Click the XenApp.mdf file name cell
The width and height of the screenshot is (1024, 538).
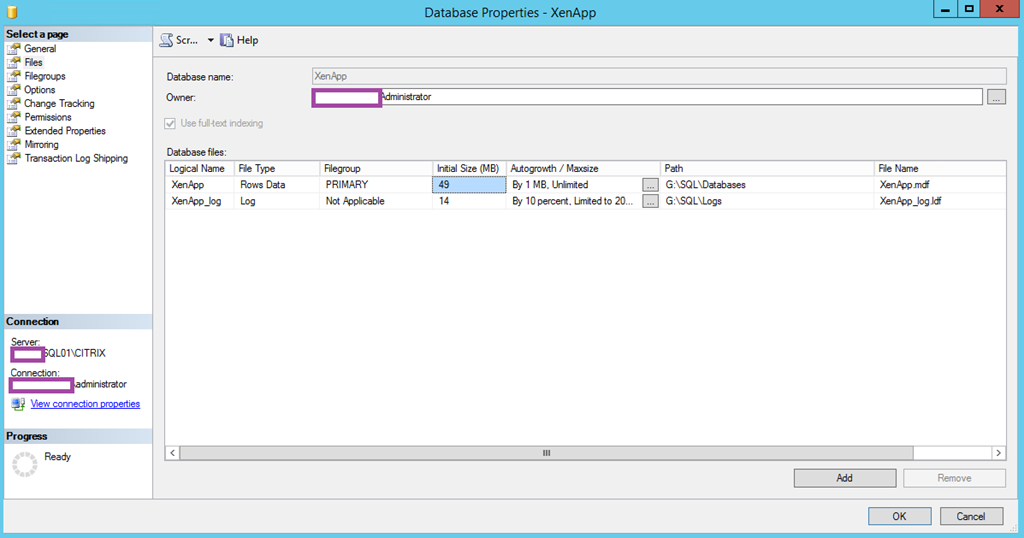[940, 185]
